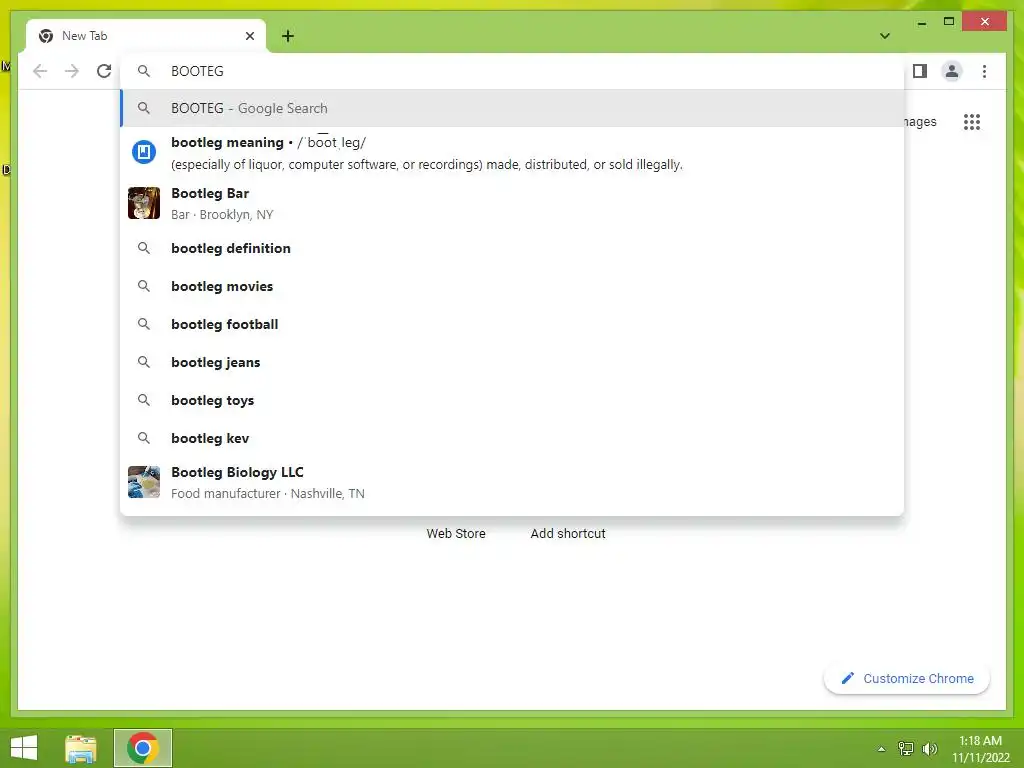The height and width of the screenshot is (768, 1024).
Task: Open File Explorer from taskbar
Action: (81, 748)
